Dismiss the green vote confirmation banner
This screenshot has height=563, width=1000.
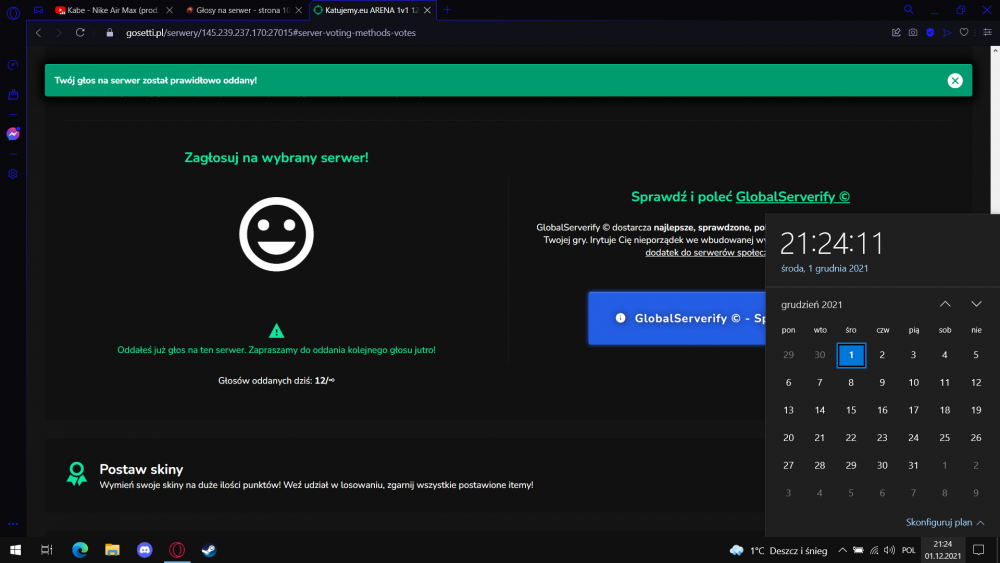pos(955,80)
